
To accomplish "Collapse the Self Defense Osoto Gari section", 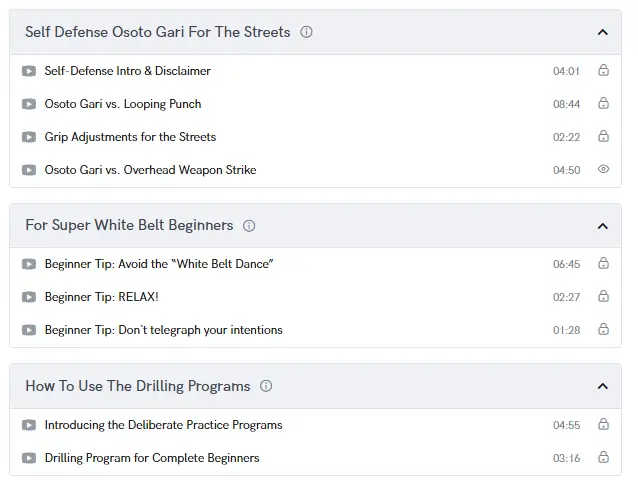I will click(602, 32).
